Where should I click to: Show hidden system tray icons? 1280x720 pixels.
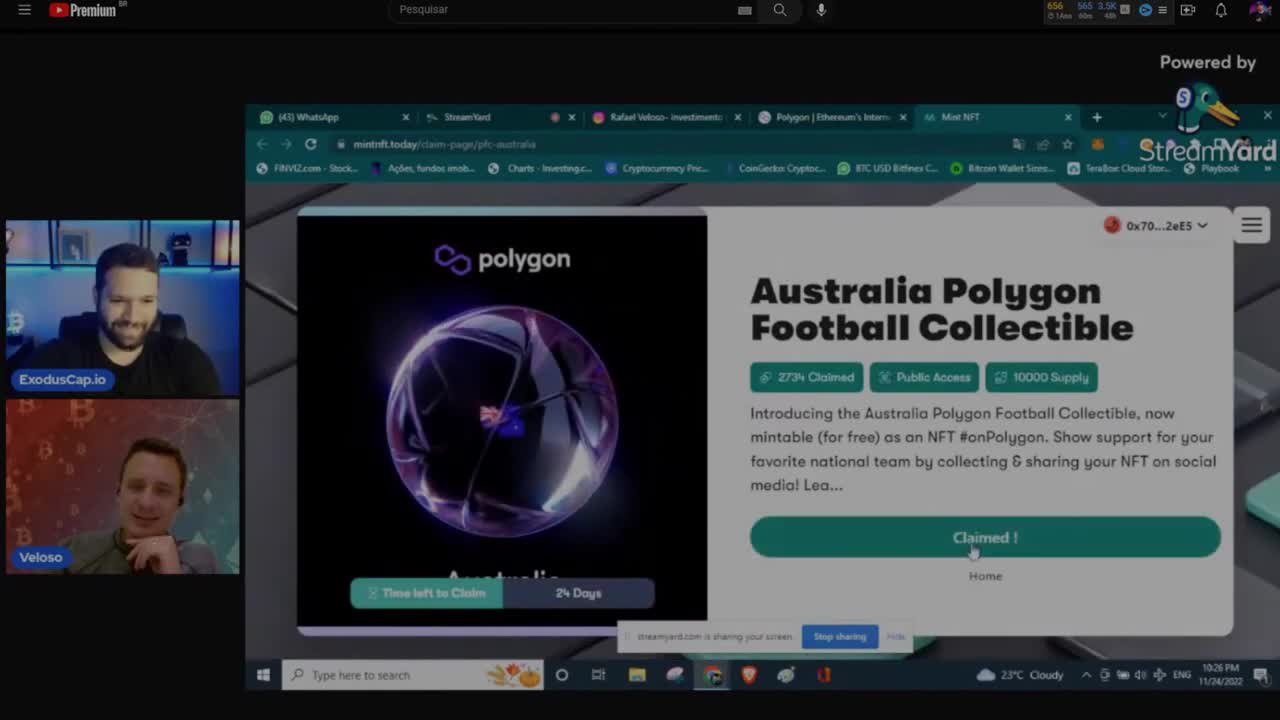click(x=1086, y=675)
